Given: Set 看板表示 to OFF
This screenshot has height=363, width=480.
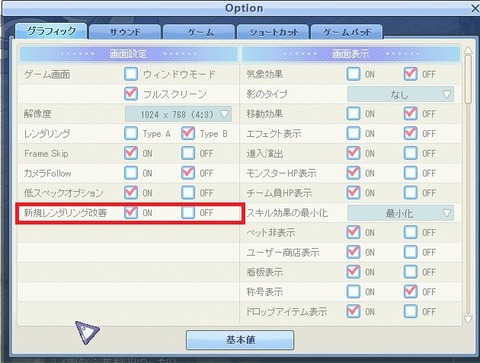Looking at the screenshot, I should (410, 272).
